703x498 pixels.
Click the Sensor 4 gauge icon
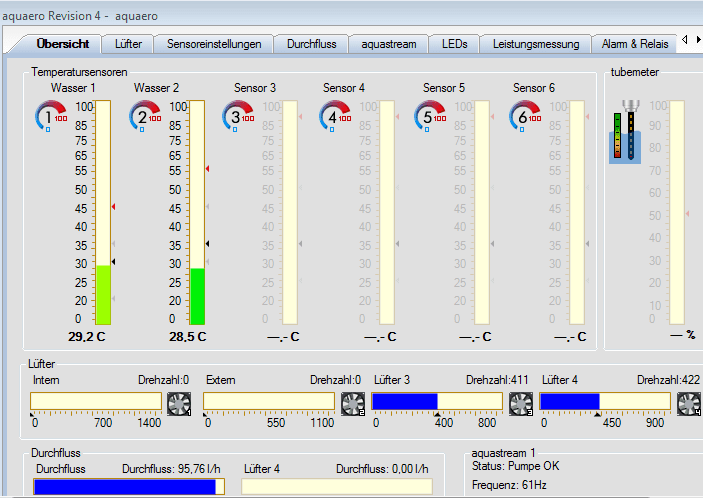[335, 116]
